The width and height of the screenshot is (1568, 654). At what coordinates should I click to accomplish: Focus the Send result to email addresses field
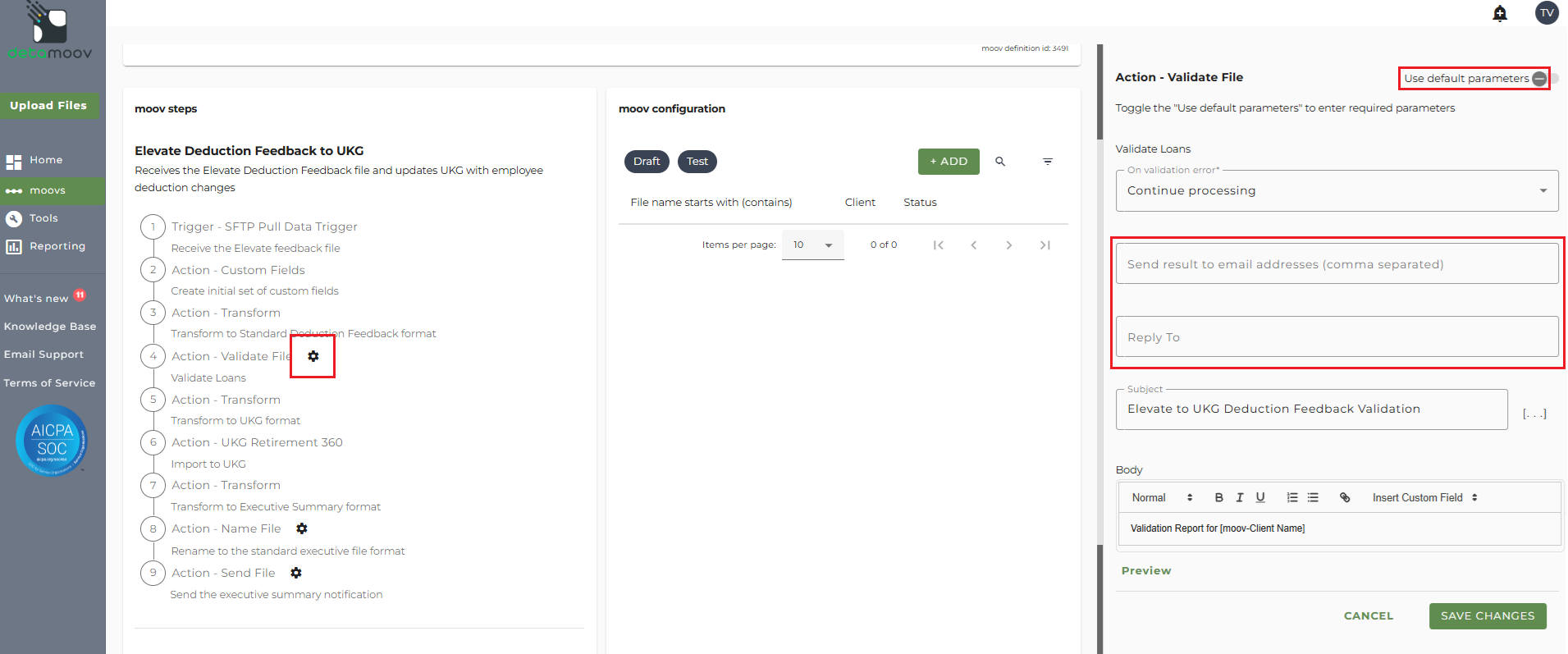[x=1337, y=263]
